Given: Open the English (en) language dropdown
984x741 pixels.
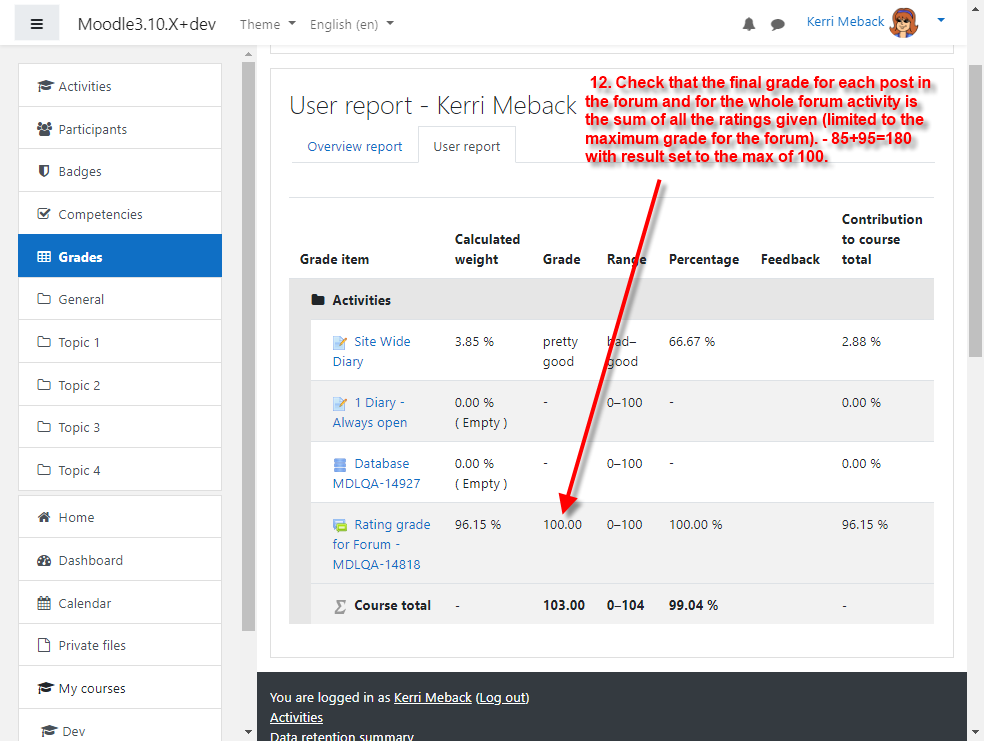Looking at the screenshot, I should [x=351, y=24].
